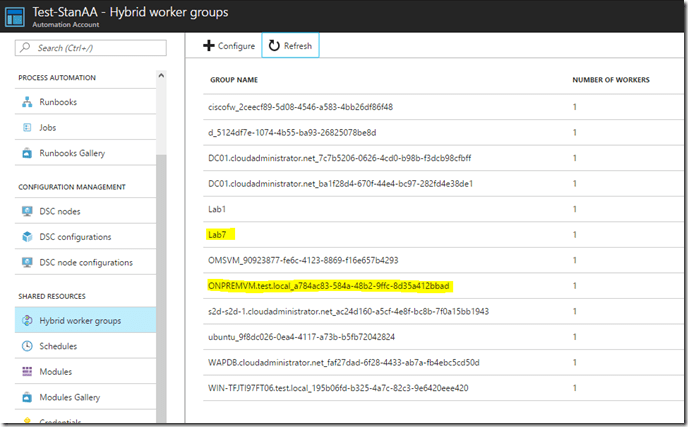Refresh the hybrid worker groups list

coord(290,46)
